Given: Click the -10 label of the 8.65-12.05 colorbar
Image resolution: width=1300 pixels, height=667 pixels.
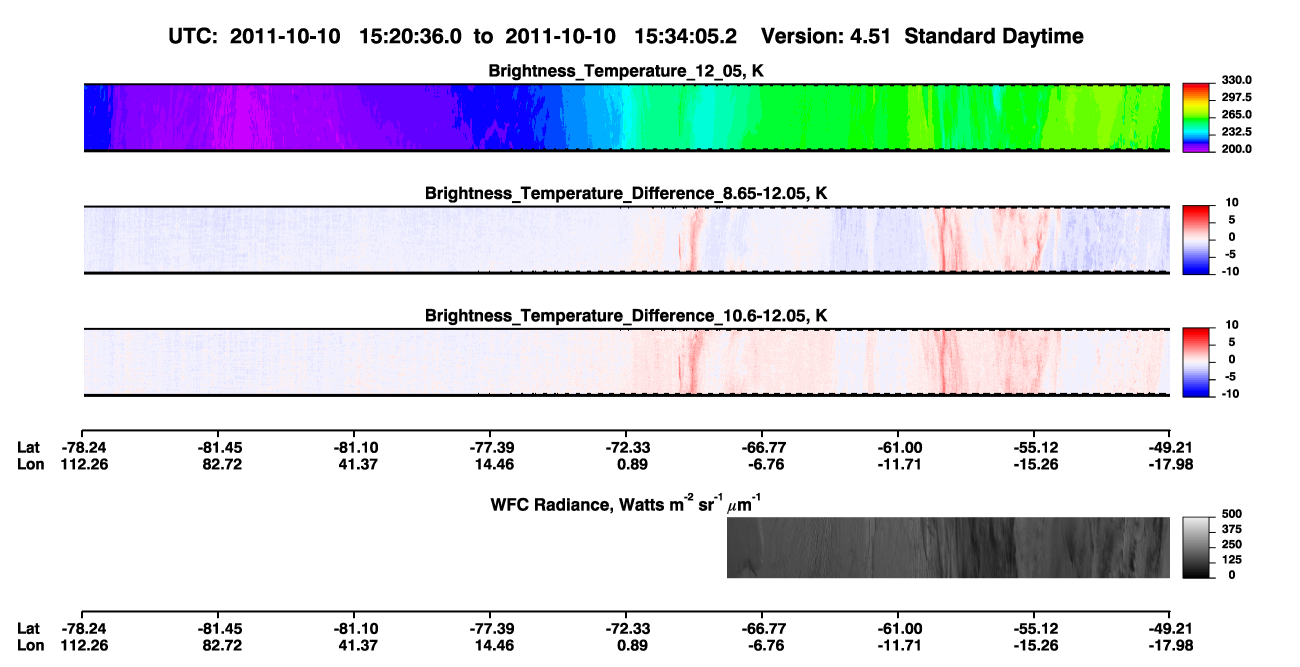Looking at the screenshot, I should pyautogui.click(x=1230, y=271).
